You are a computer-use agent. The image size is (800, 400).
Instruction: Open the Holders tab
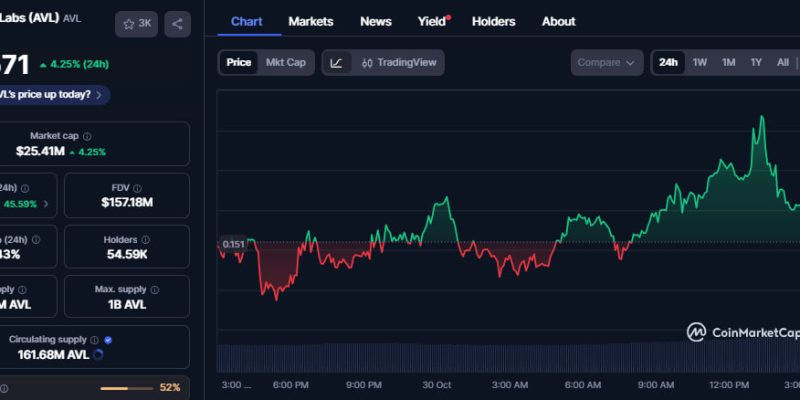493,21
